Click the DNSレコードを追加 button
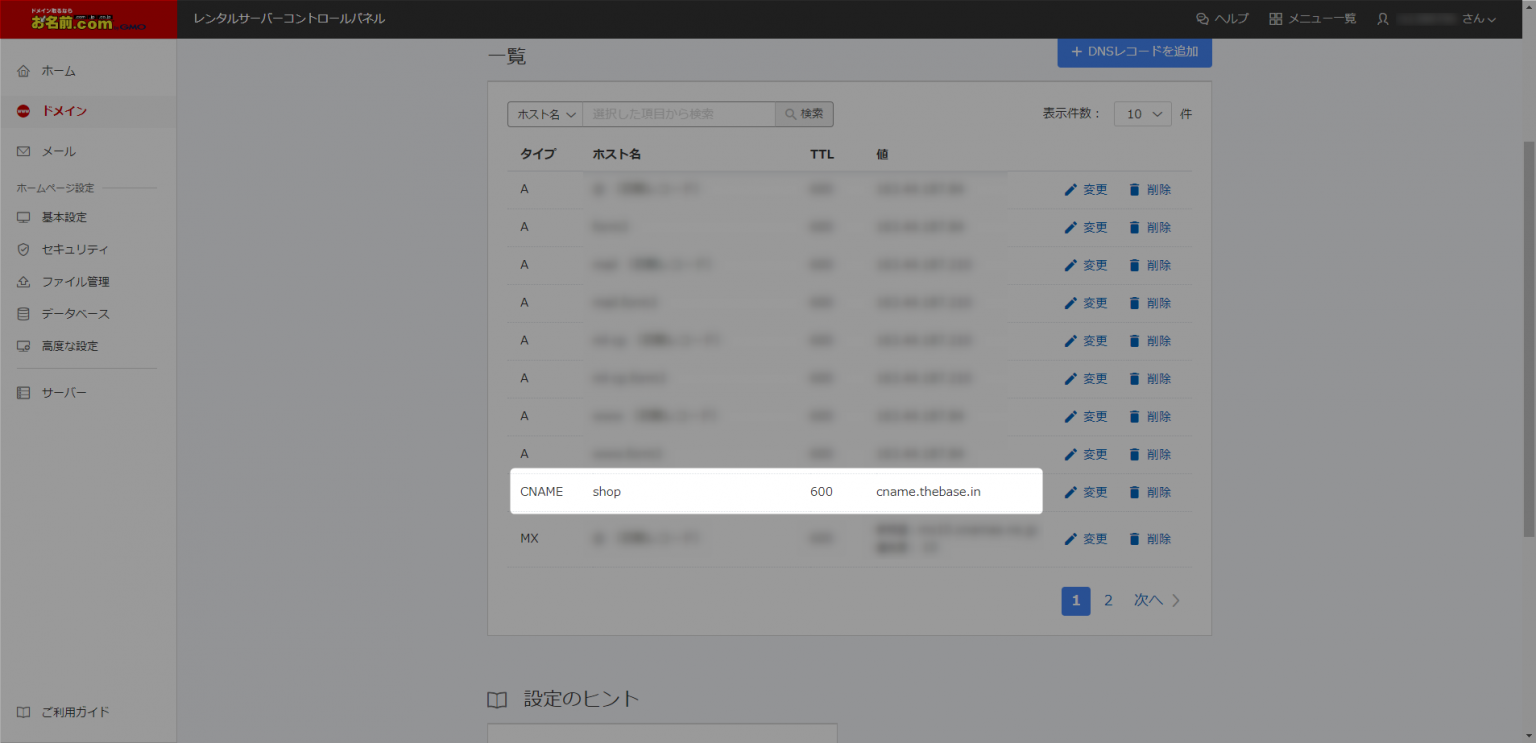Screen dimensions: 1536x743 click(1134, 51)
